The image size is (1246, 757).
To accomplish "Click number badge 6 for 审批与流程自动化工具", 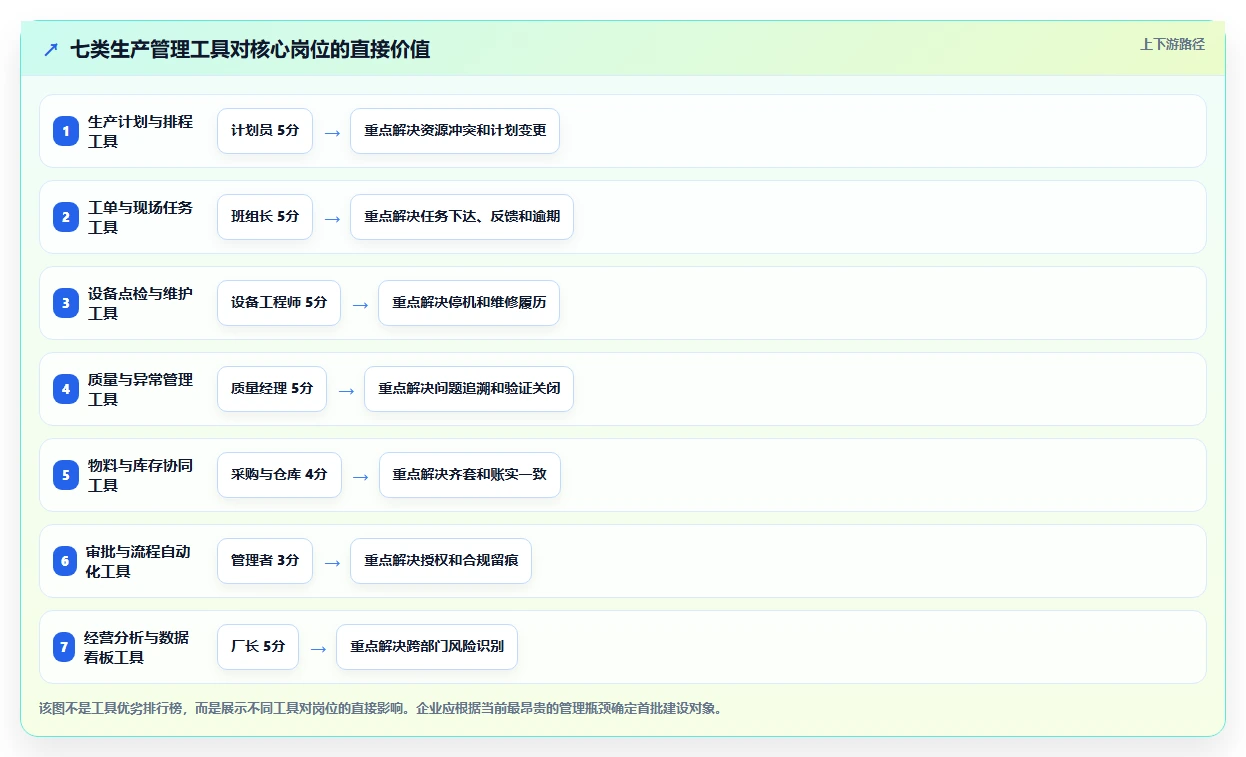I will coord(65,561).
